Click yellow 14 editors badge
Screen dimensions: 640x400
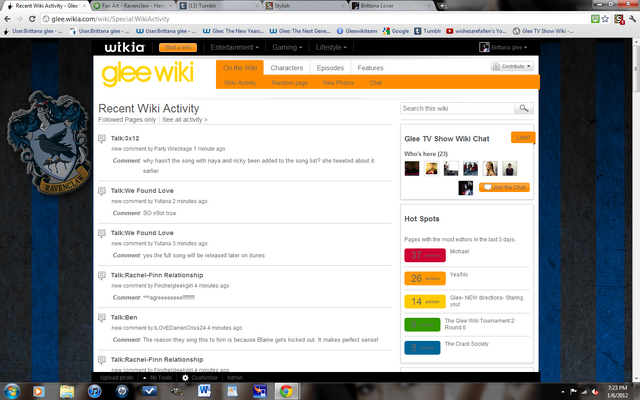tap(425, 301)
